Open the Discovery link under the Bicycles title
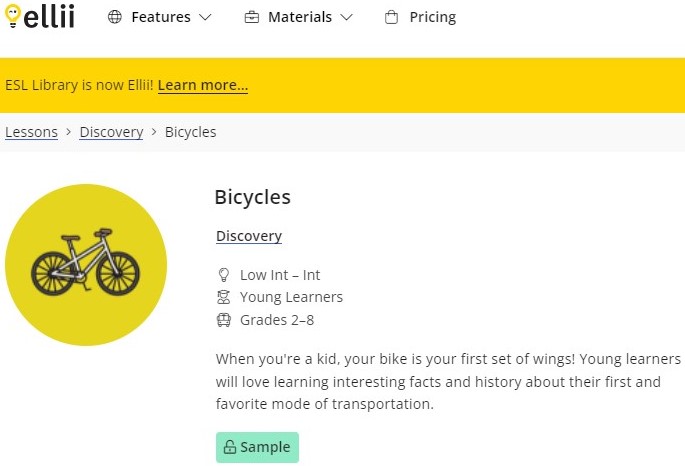Image resolution: width=685 pixels, height=466 pixels. pyautogui.click(x=249, y=237)
